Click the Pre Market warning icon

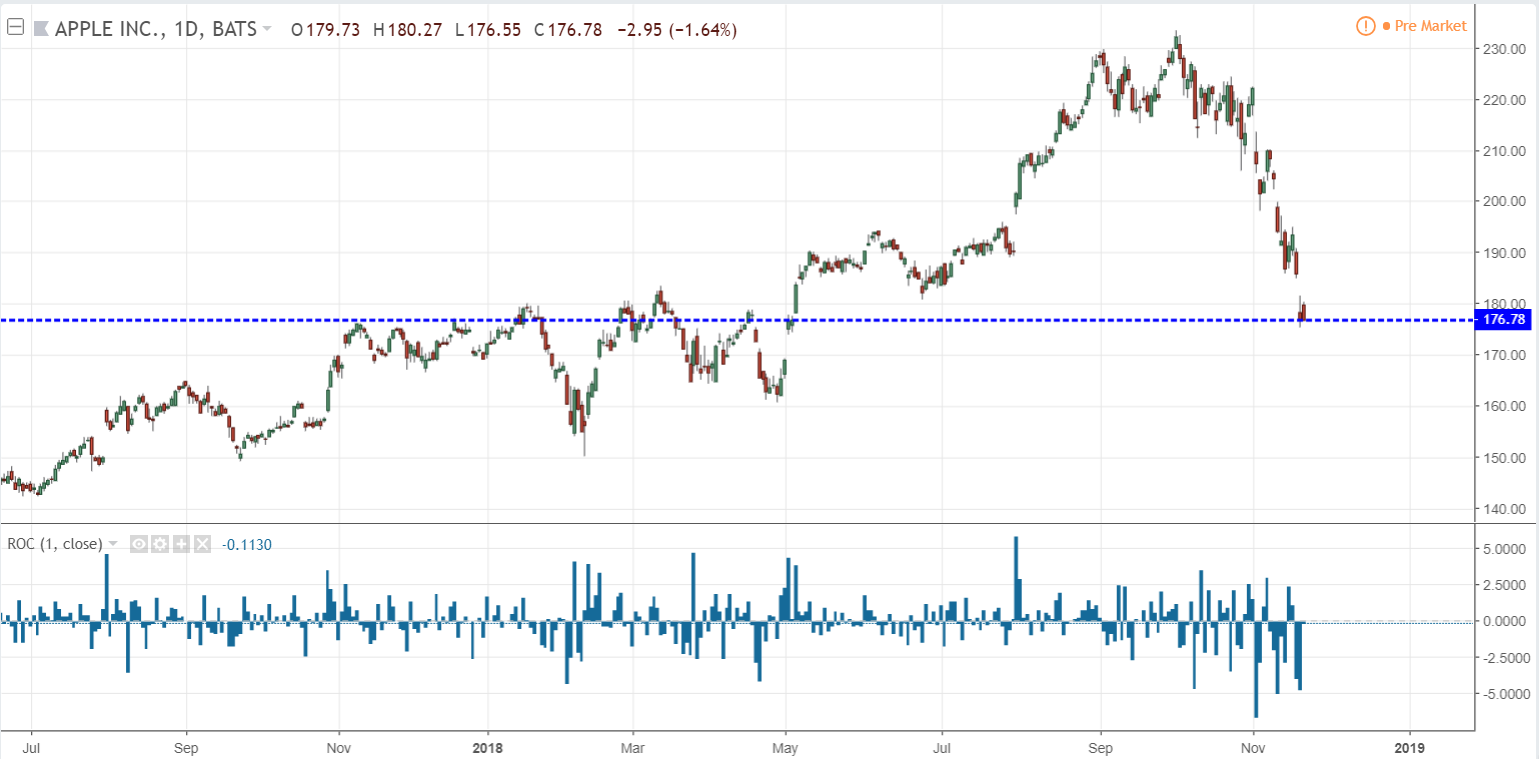pos(1365,26)
